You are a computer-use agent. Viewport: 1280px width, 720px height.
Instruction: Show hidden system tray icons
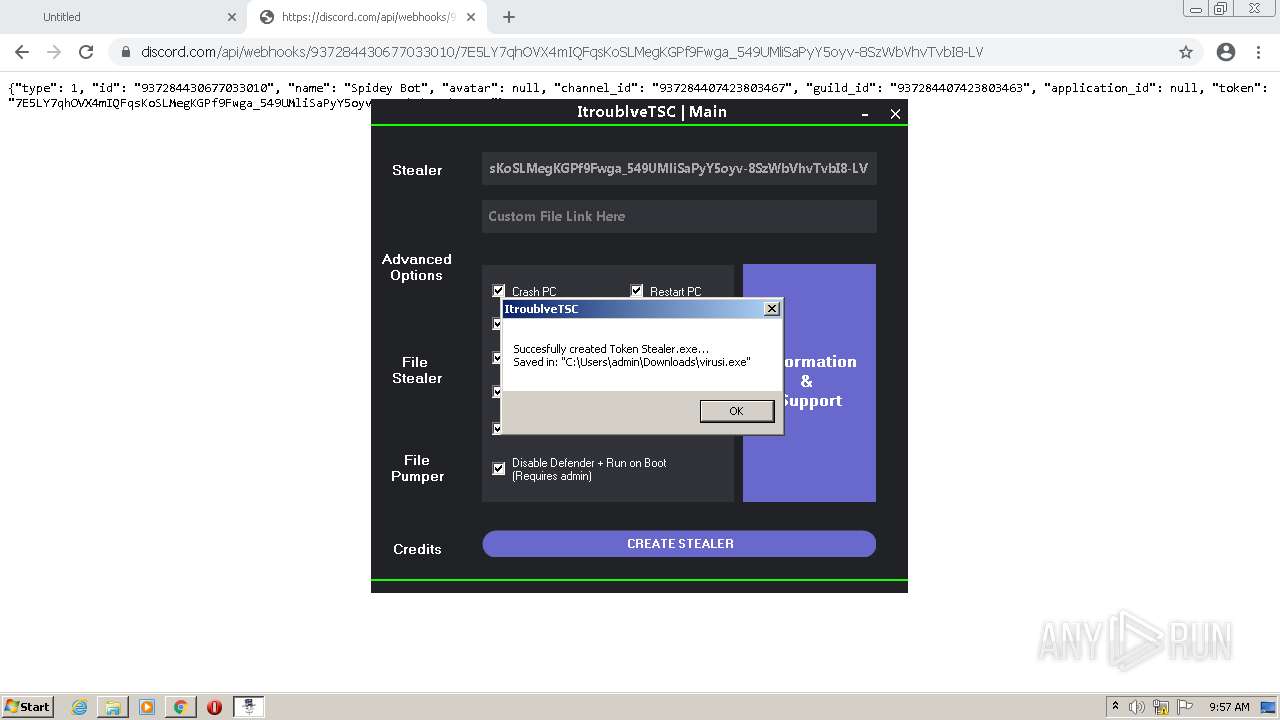tap(1116, 706)
